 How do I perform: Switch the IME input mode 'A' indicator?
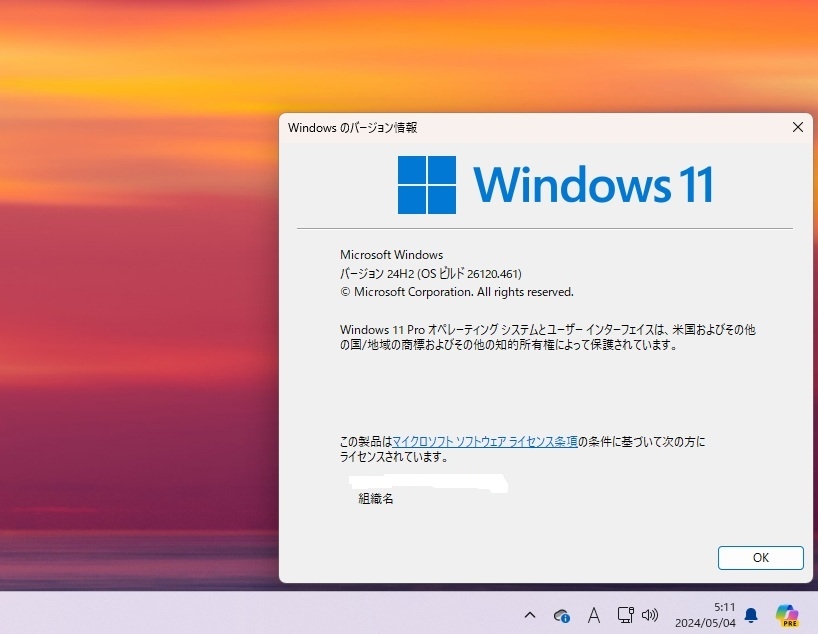[x=593, y=616]
